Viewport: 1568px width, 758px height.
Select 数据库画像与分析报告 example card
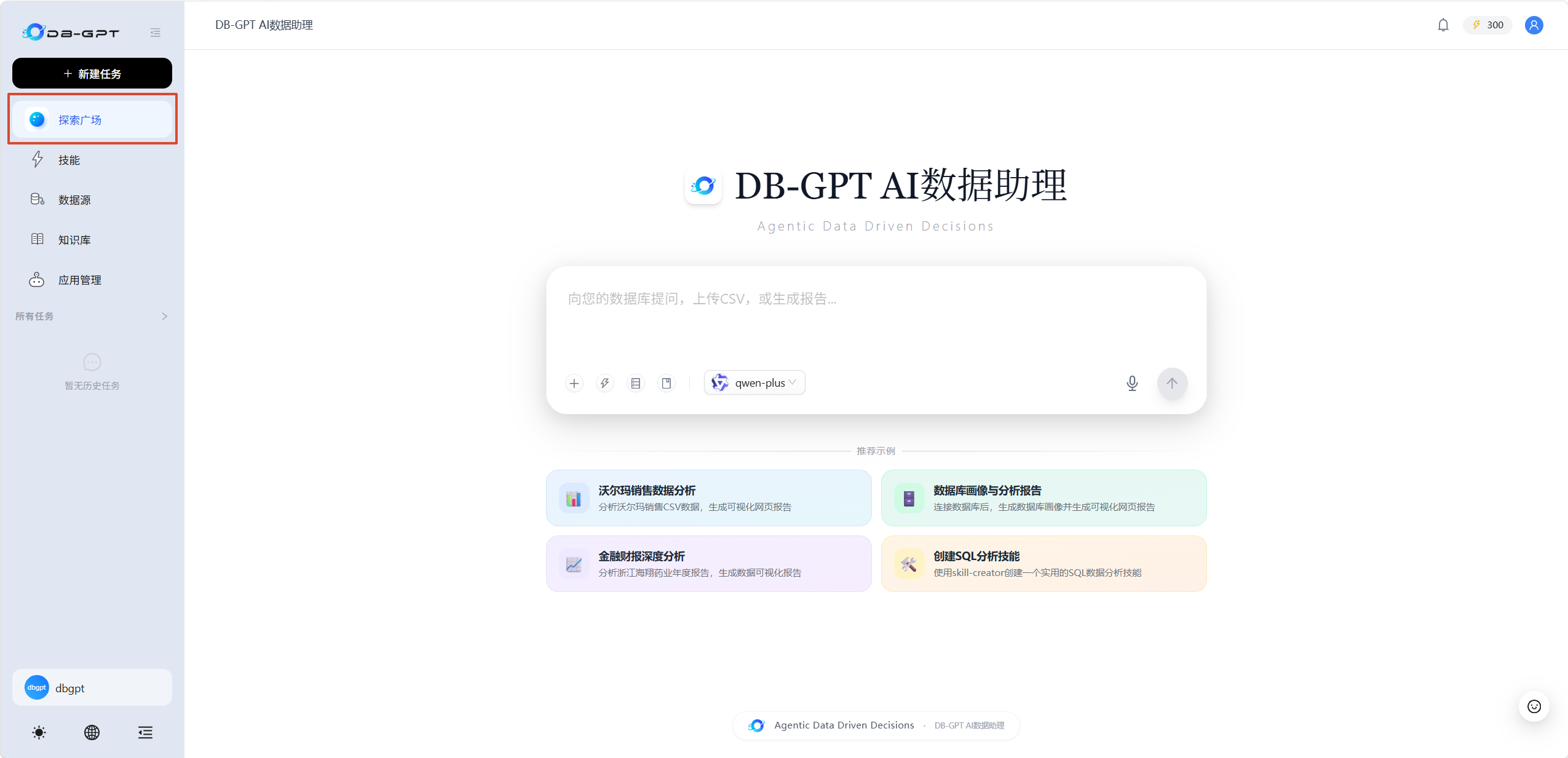[1043, 498]
